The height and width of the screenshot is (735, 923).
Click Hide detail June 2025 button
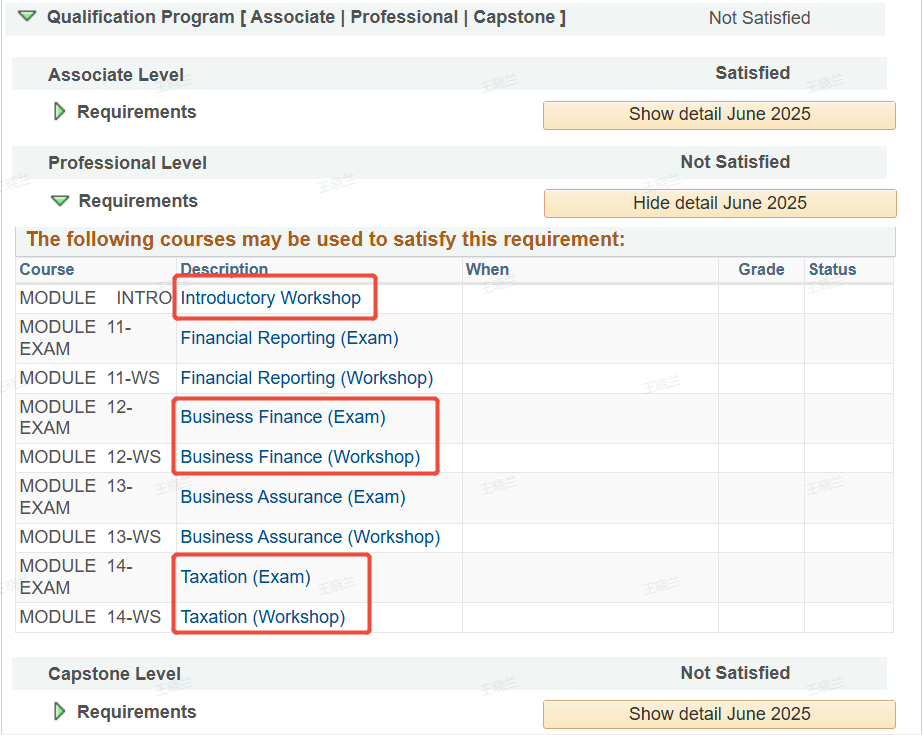tap(719, 203)
